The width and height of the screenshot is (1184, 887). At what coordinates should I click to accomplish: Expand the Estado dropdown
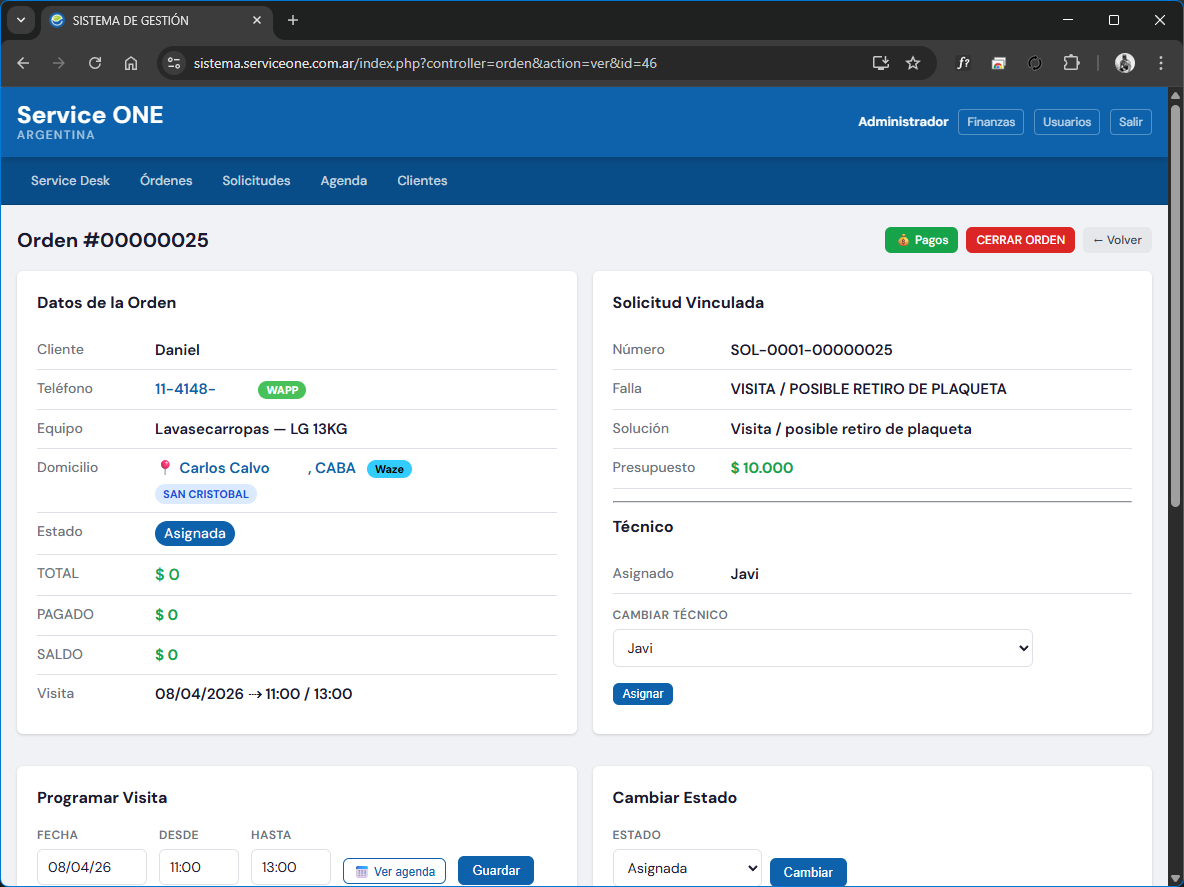[687, 868]
